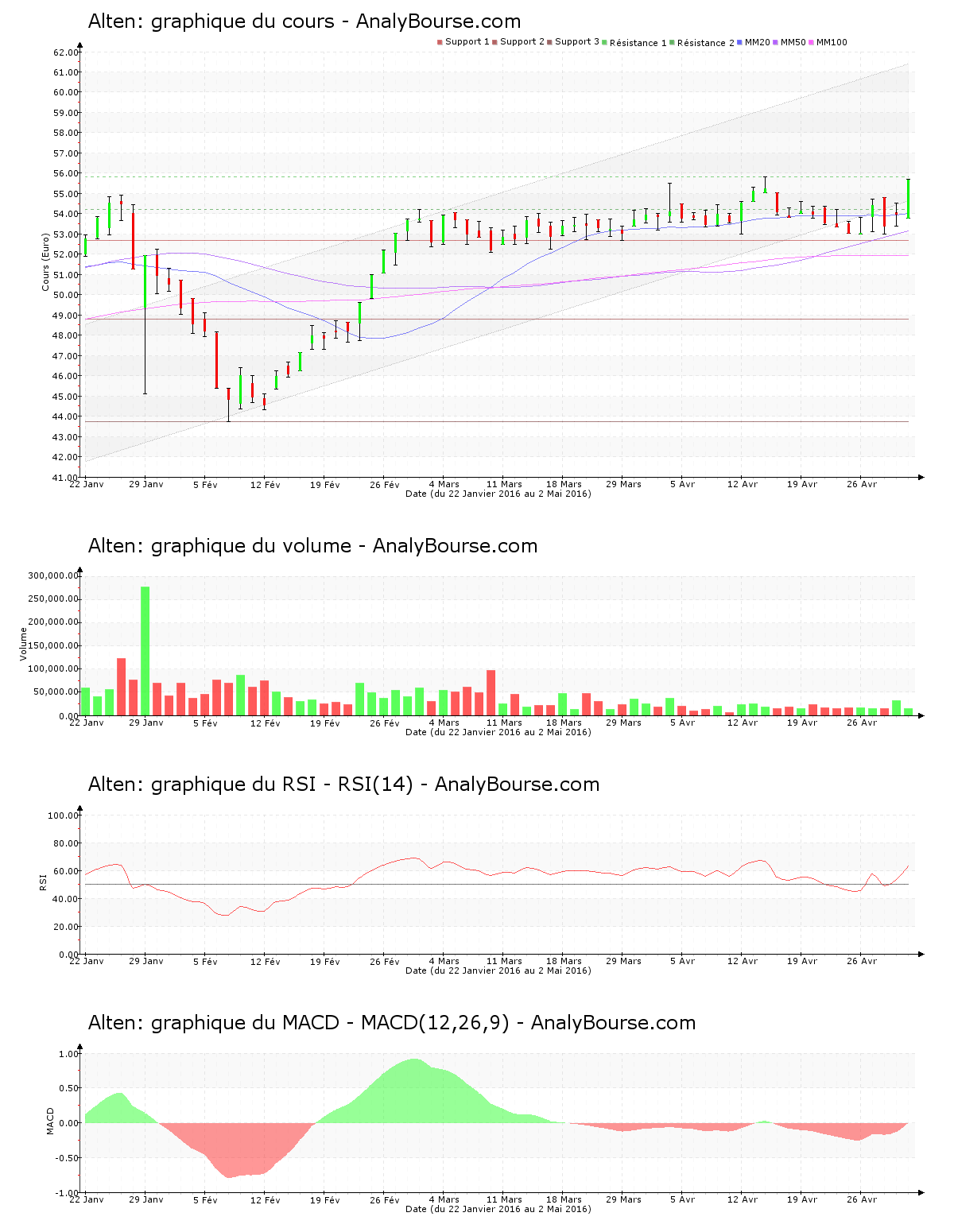The height and width of the screenshot is (1232, 954).
Task: Click '22 Janv' date tick on price chart
Action: [x=87, y=484]
